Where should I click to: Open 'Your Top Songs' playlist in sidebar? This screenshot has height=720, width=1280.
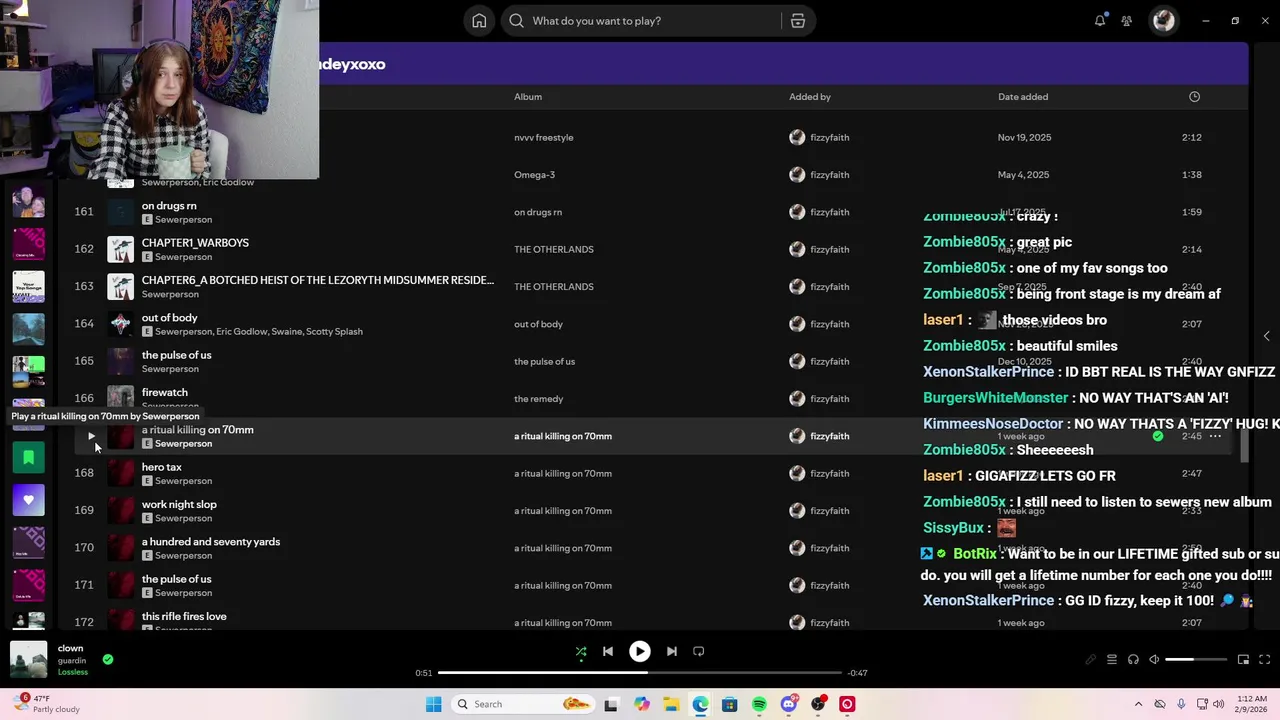click(x=28, y=286)
